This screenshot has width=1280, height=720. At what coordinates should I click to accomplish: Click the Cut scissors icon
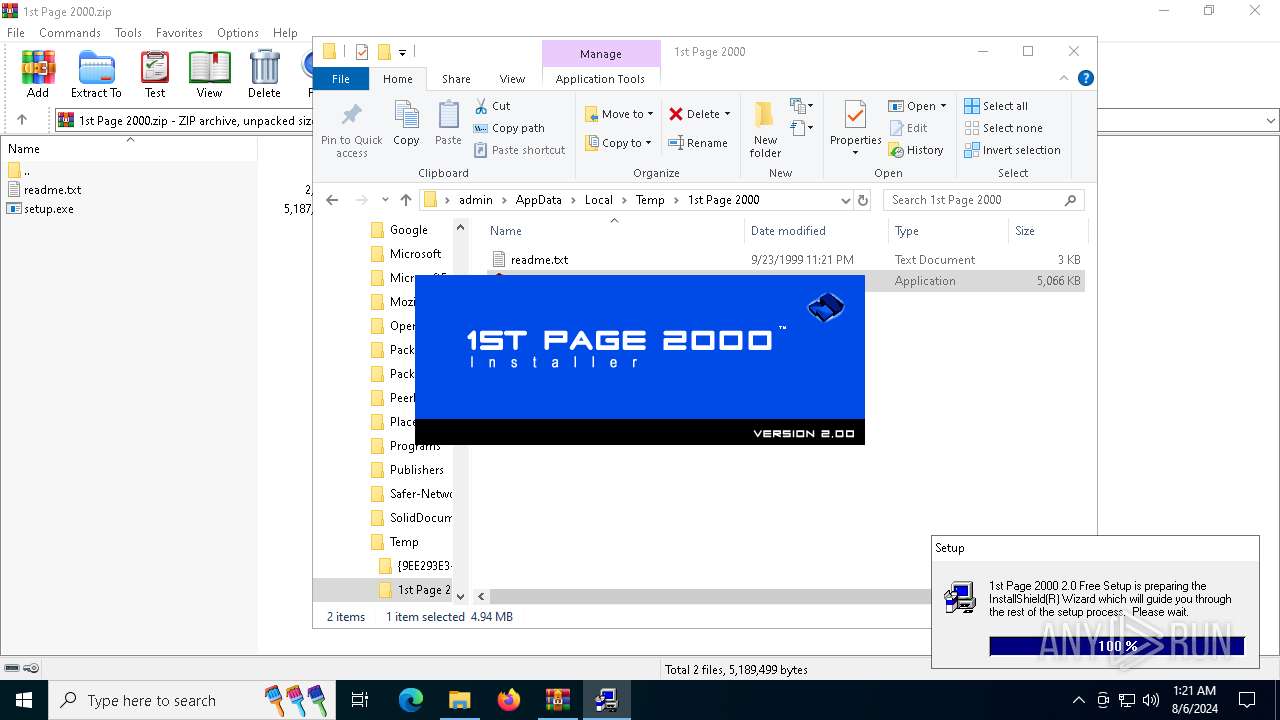[481, 106]
